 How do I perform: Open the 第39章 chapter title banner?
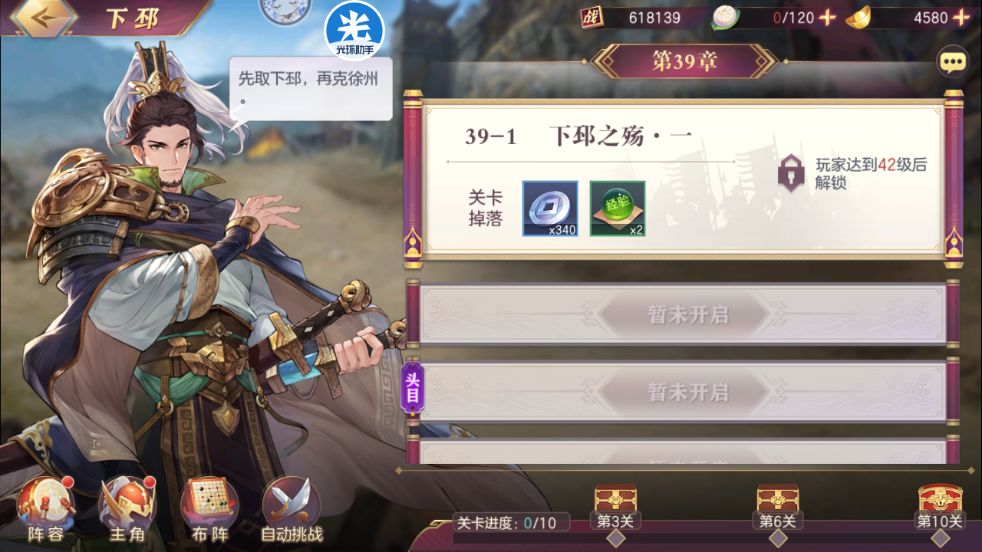coord(684,61)
